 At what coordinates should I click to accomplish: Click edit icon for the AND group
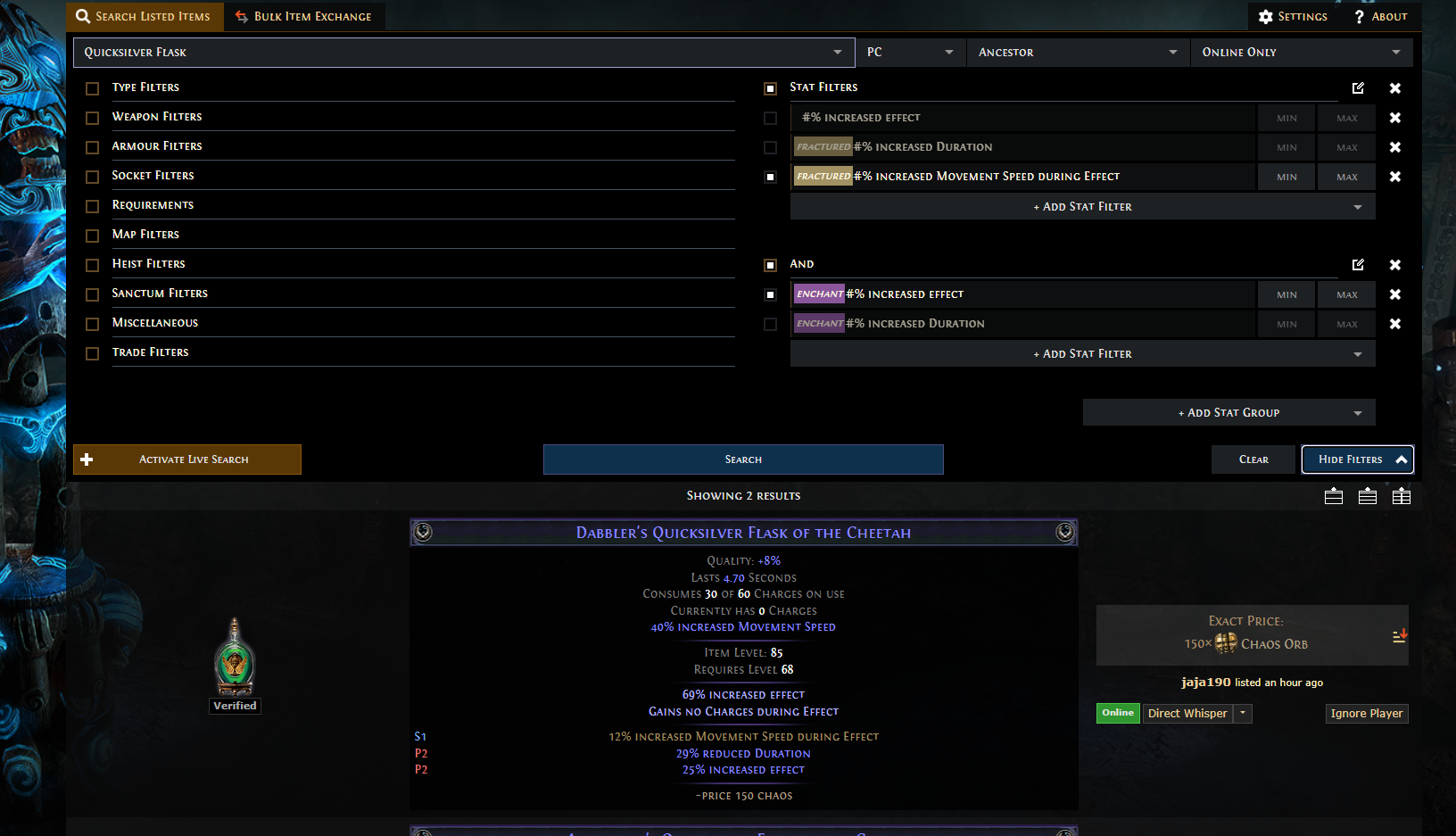coord(1358,265)
